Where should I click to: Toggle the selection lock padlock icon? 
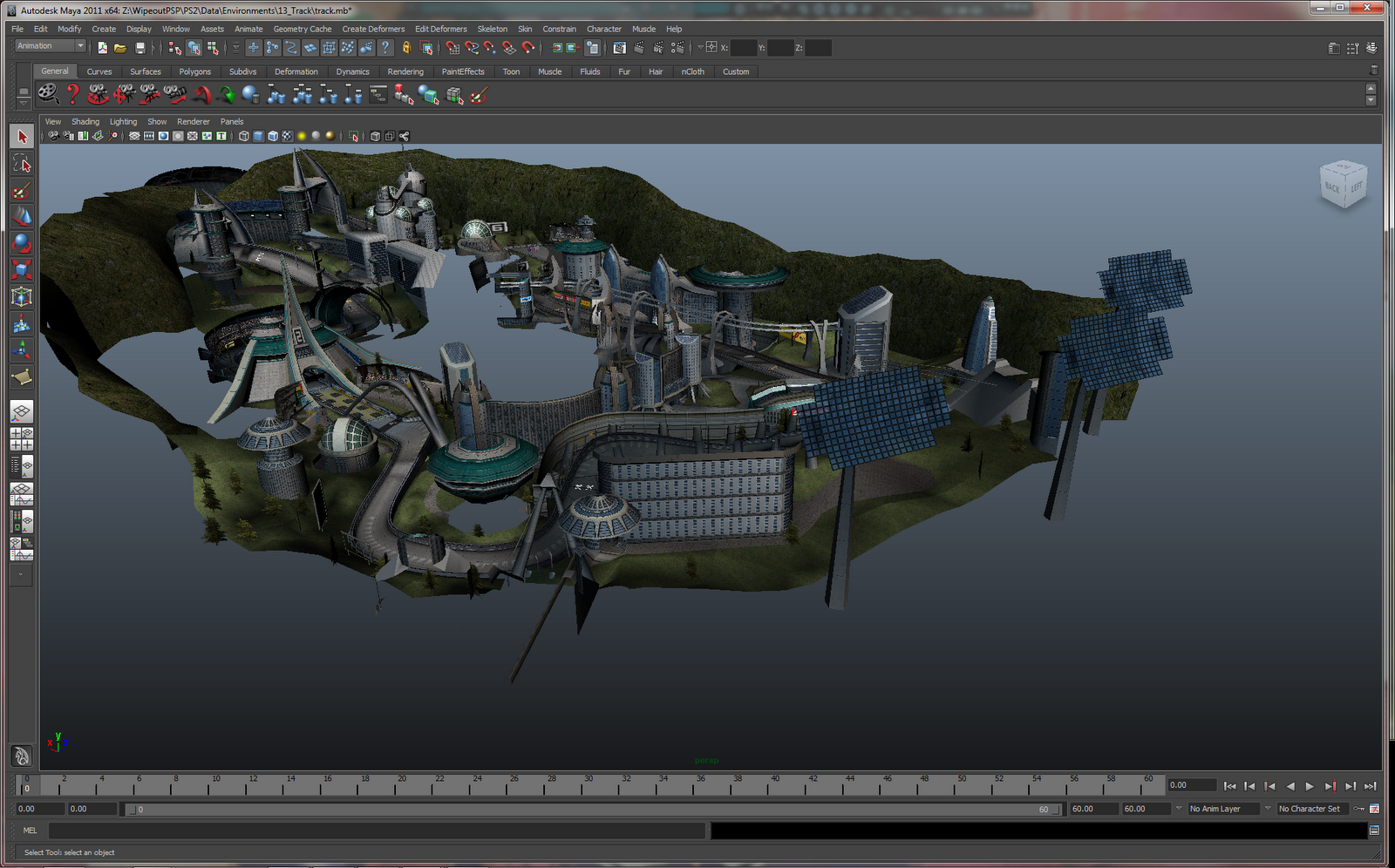pyautogui.click(x=406, y=48)
